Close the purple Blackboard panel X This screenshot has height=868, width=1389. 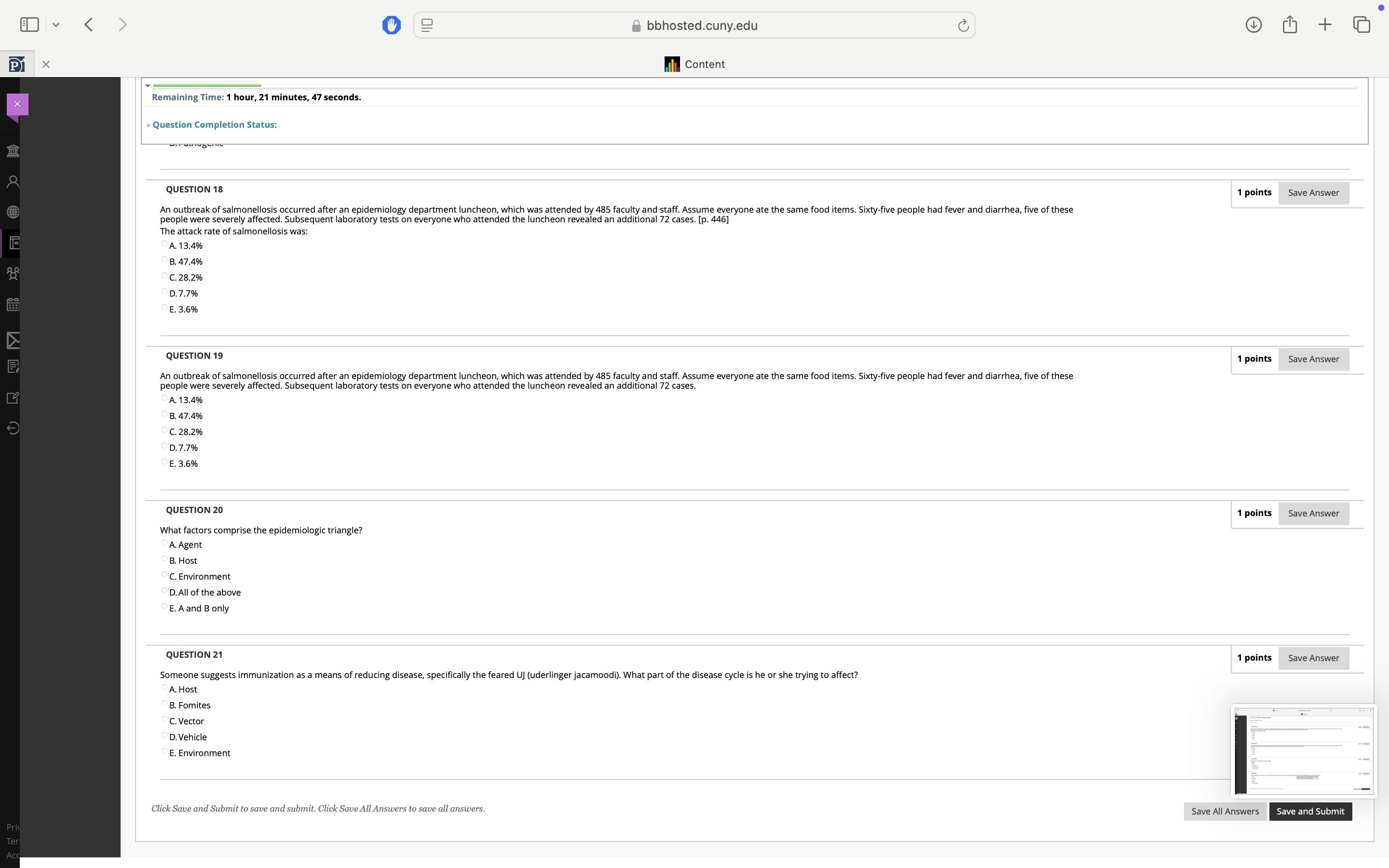[x=17, y=104]
